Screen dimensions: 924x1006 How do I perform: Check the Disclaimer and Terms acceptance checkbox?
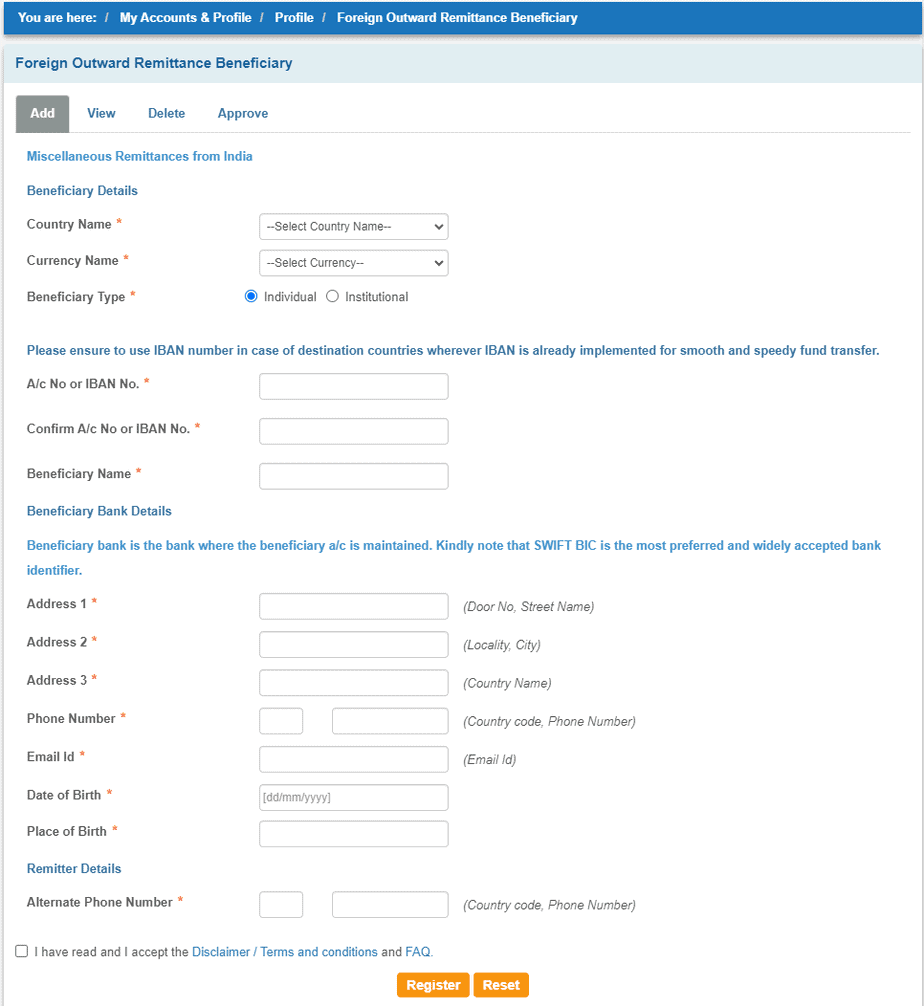click(x=21, y=950)
